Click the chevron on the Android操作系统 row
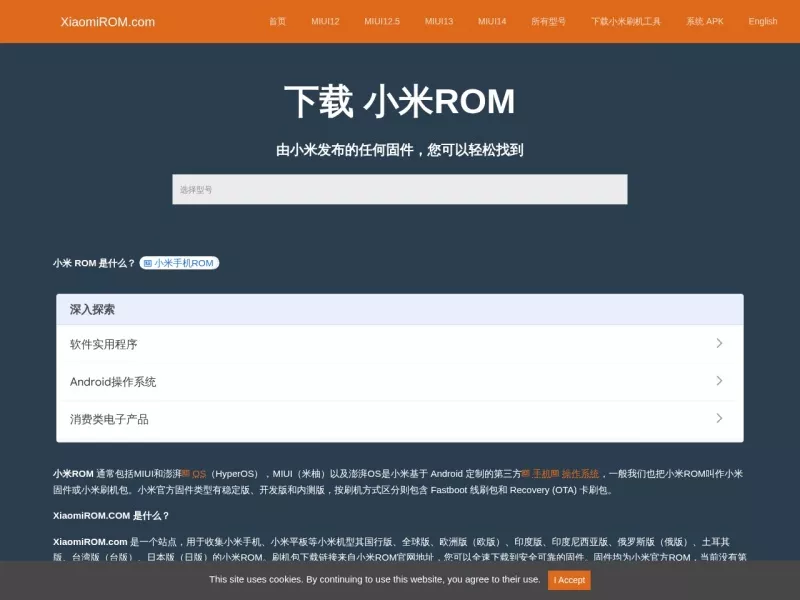This screenshot has height=600, width=800. tap(719, 381)
